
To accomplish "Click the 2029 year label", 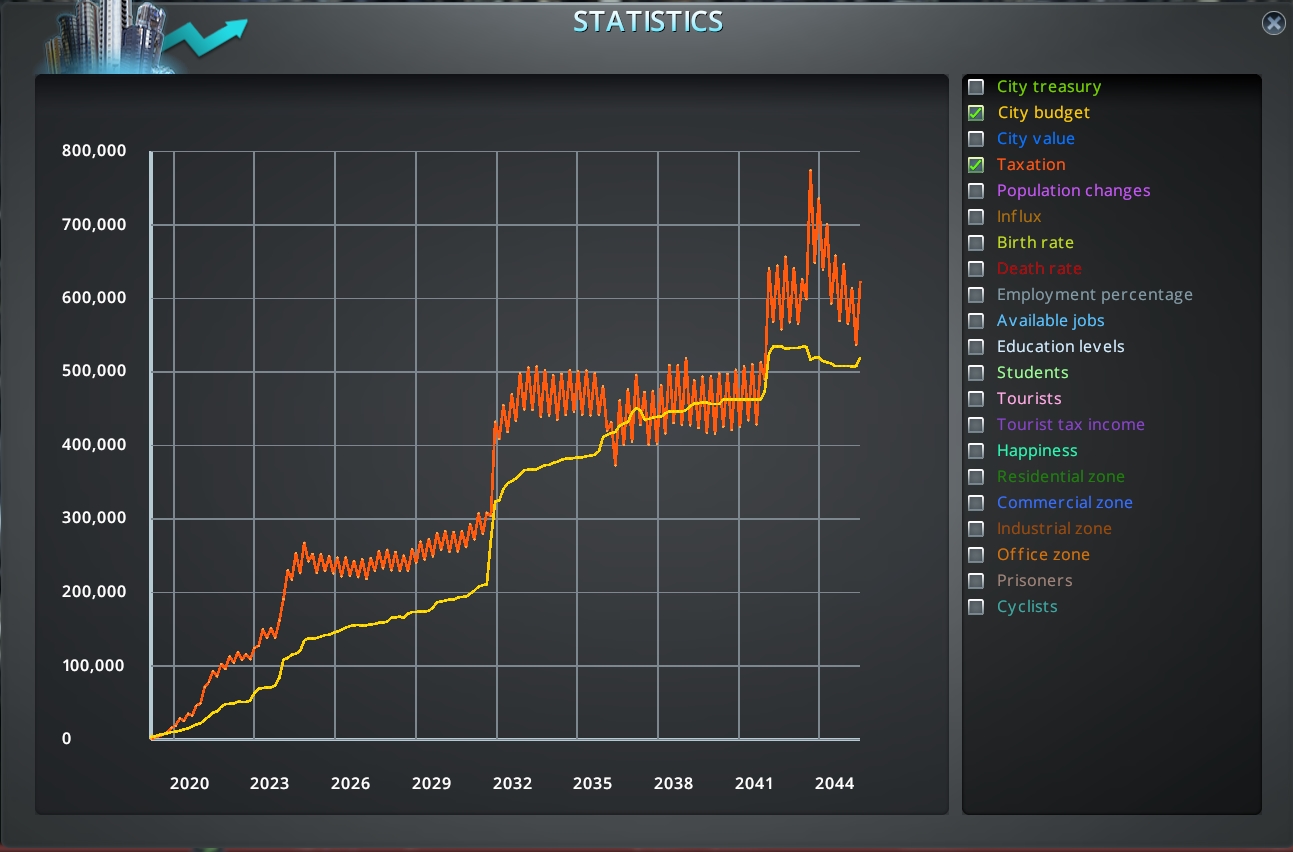I will [x=431, y=783].
